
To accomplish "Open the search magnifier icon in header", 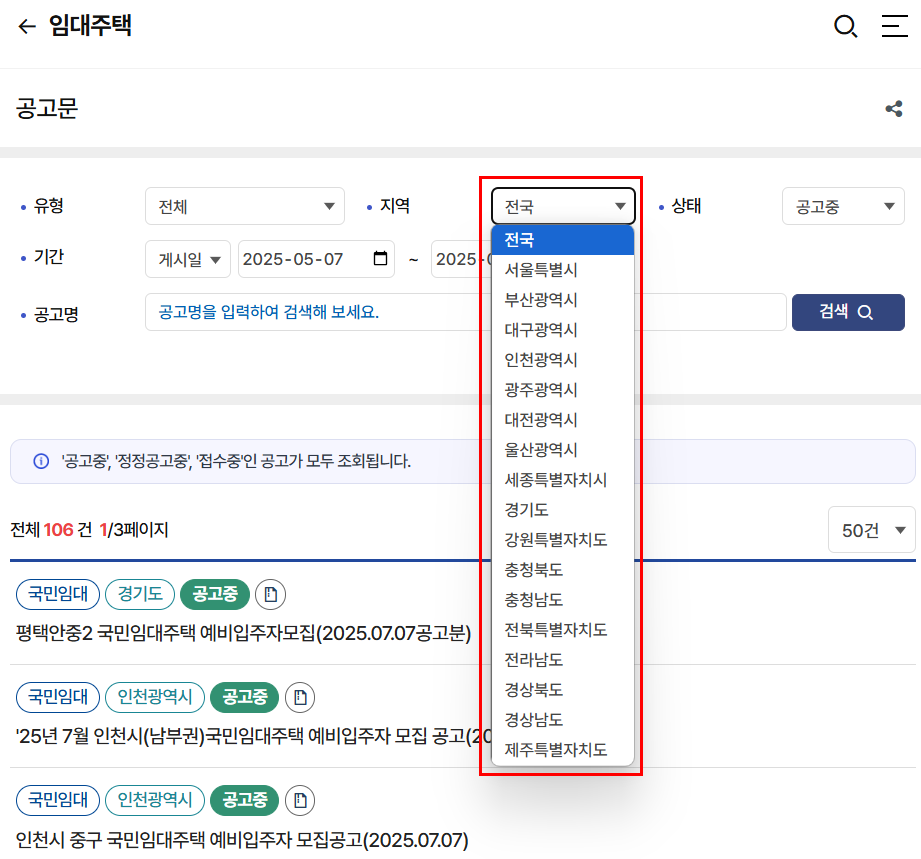I will (x=846, y=26).
